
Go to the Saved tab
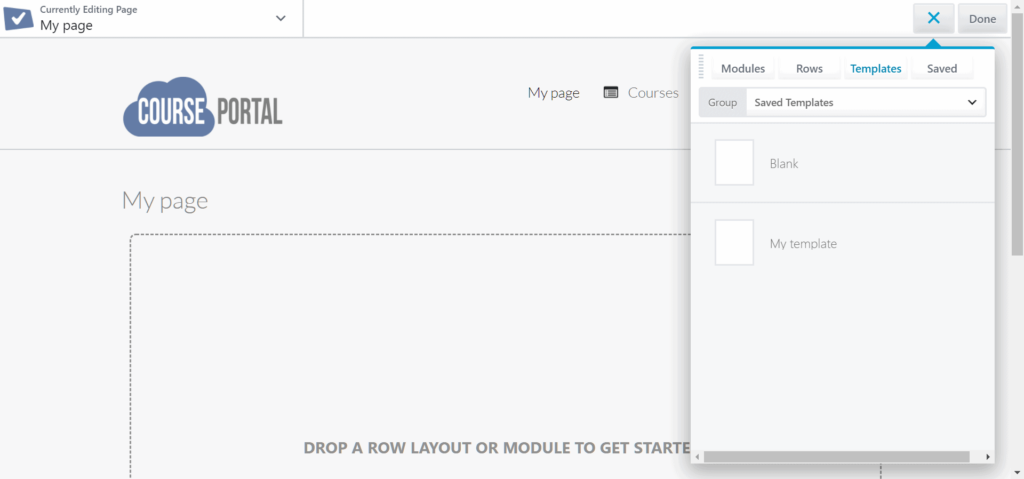(x=942, y=69)
